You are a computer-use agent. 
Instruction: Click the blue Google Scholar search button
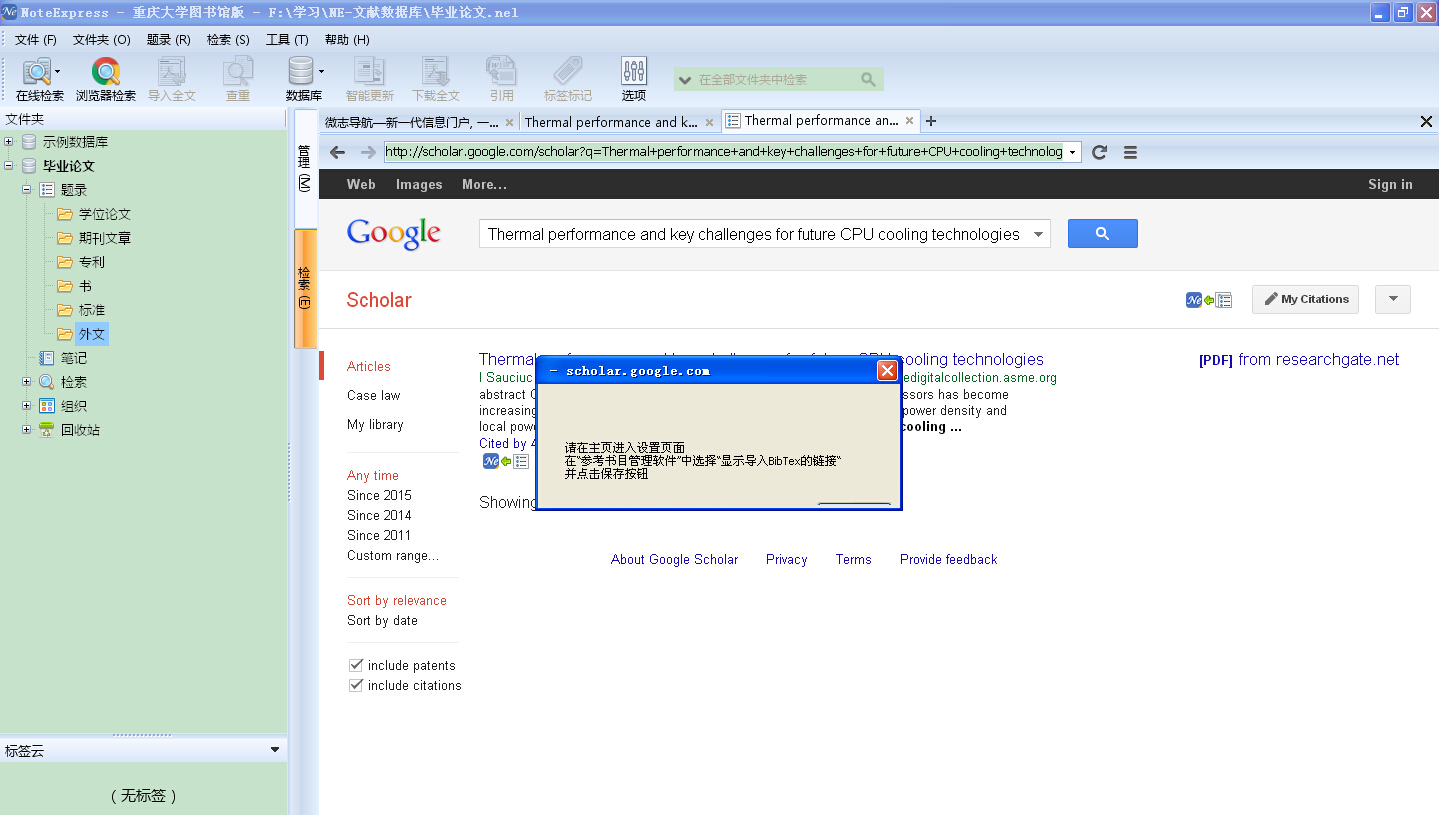[x=1102, y=233]
